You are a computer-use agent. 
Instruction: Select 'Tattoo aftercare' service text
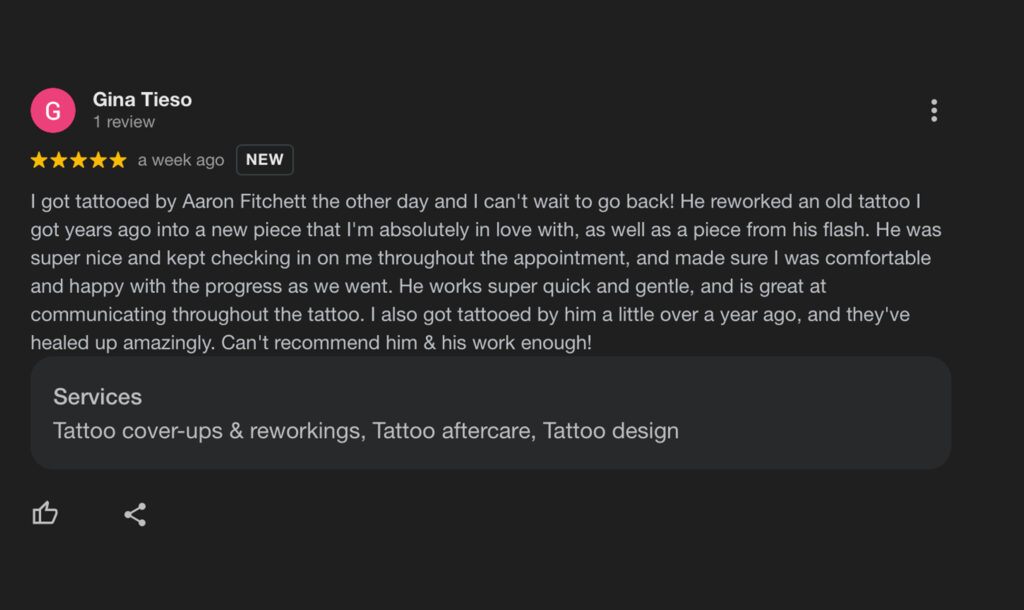click(x=454, y=431)
